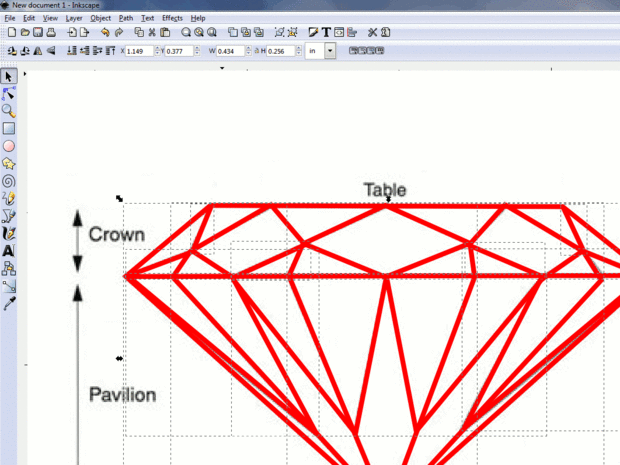The image size is (620, 465).
Task: Open the Effects menu
Action: (172, 18)
